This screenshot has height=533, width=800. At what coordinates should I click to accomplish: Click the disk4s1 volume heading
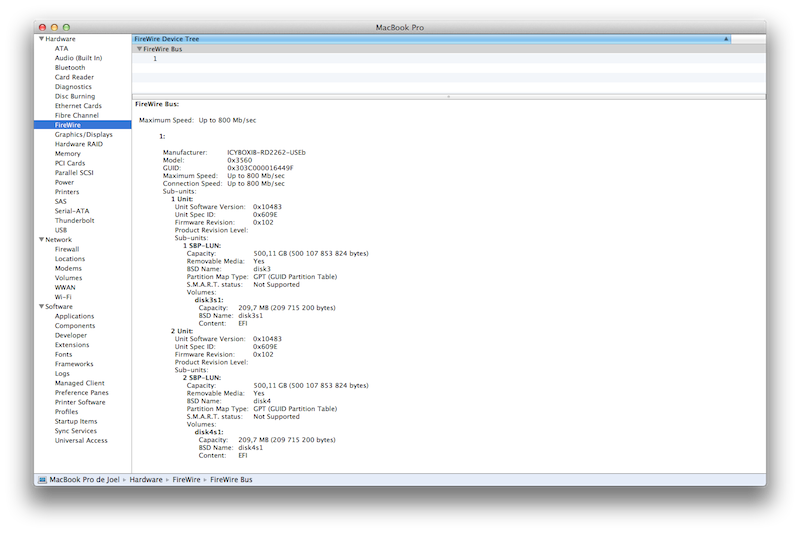click(x=209, y=432)
